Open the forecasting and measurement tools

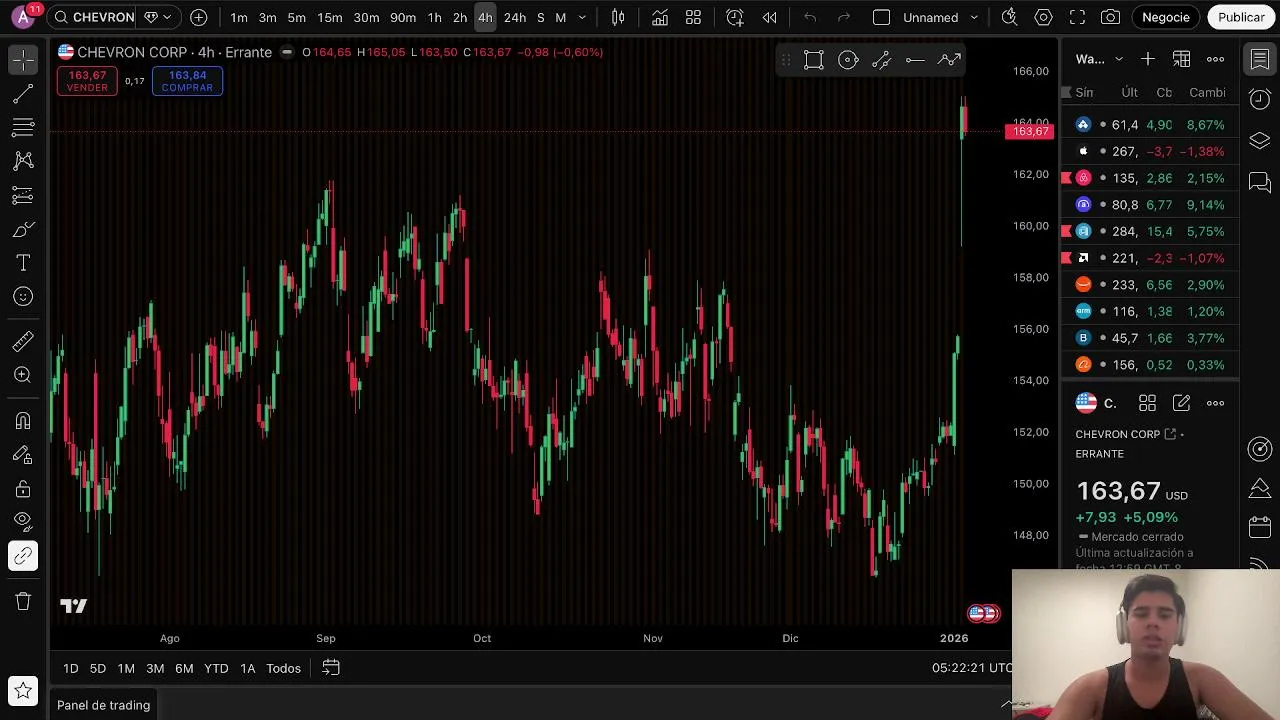coord(23,195)
